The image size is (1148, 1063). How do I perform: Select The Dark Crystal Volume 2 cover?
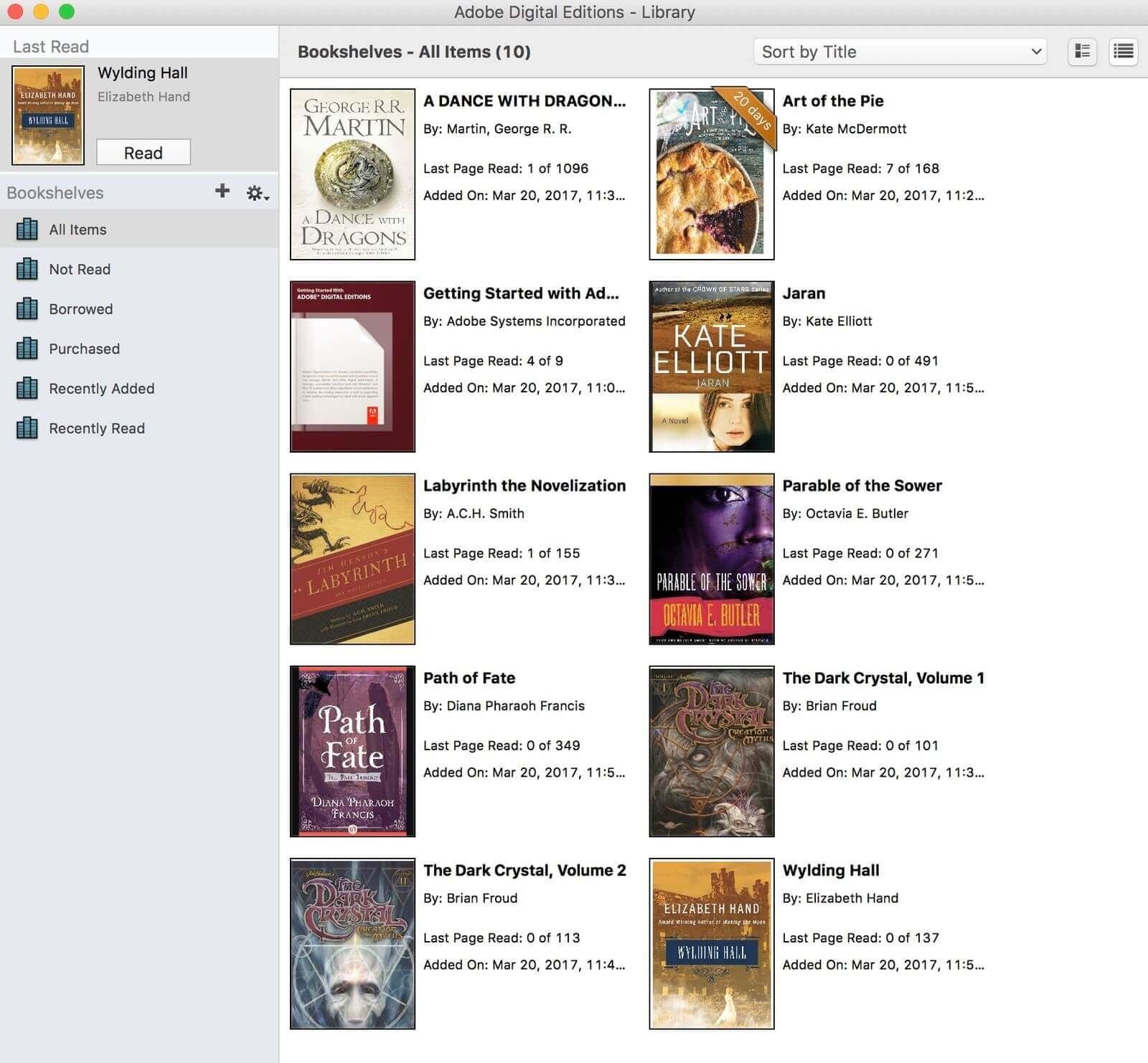[x=352, y=943]
